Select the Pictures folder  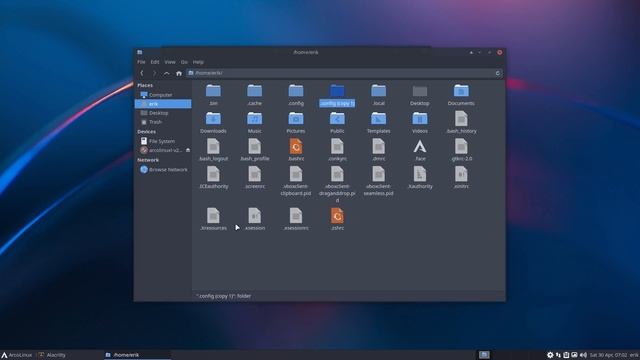coord(296,122)
